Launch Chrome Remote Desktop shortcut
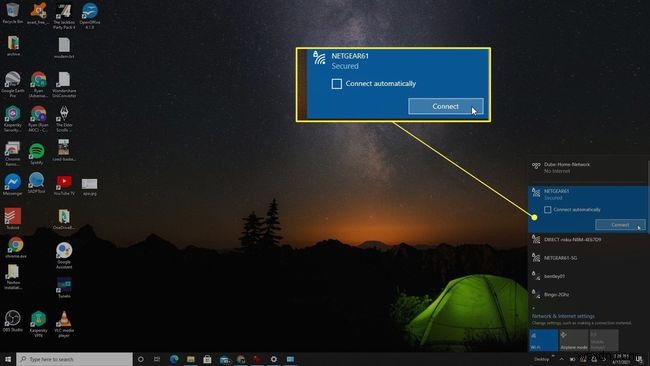The image size is (650, 366). (x=13, y=153)
